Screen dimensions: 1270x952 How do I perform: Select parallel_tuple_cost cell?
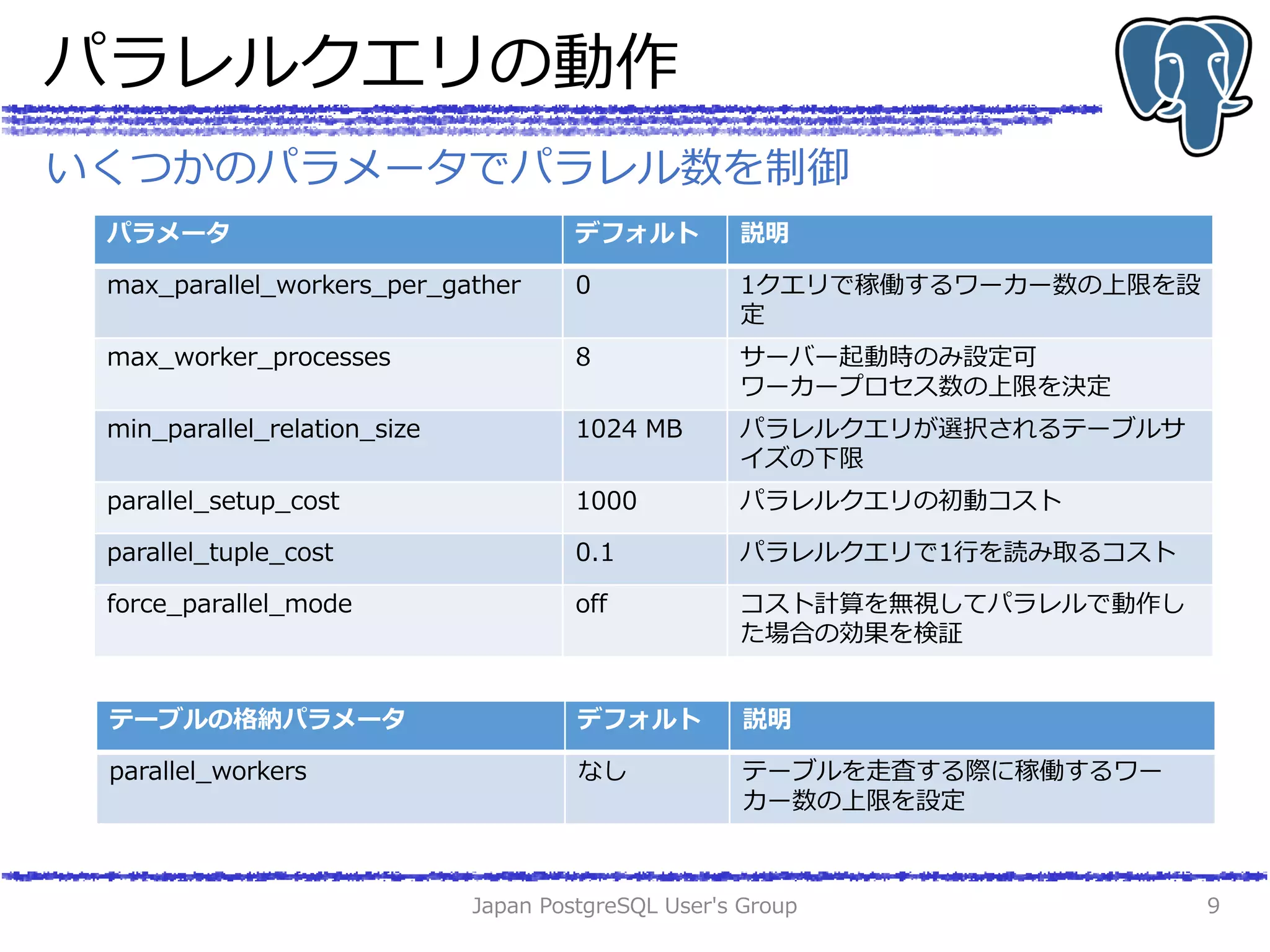coord(328,559)
